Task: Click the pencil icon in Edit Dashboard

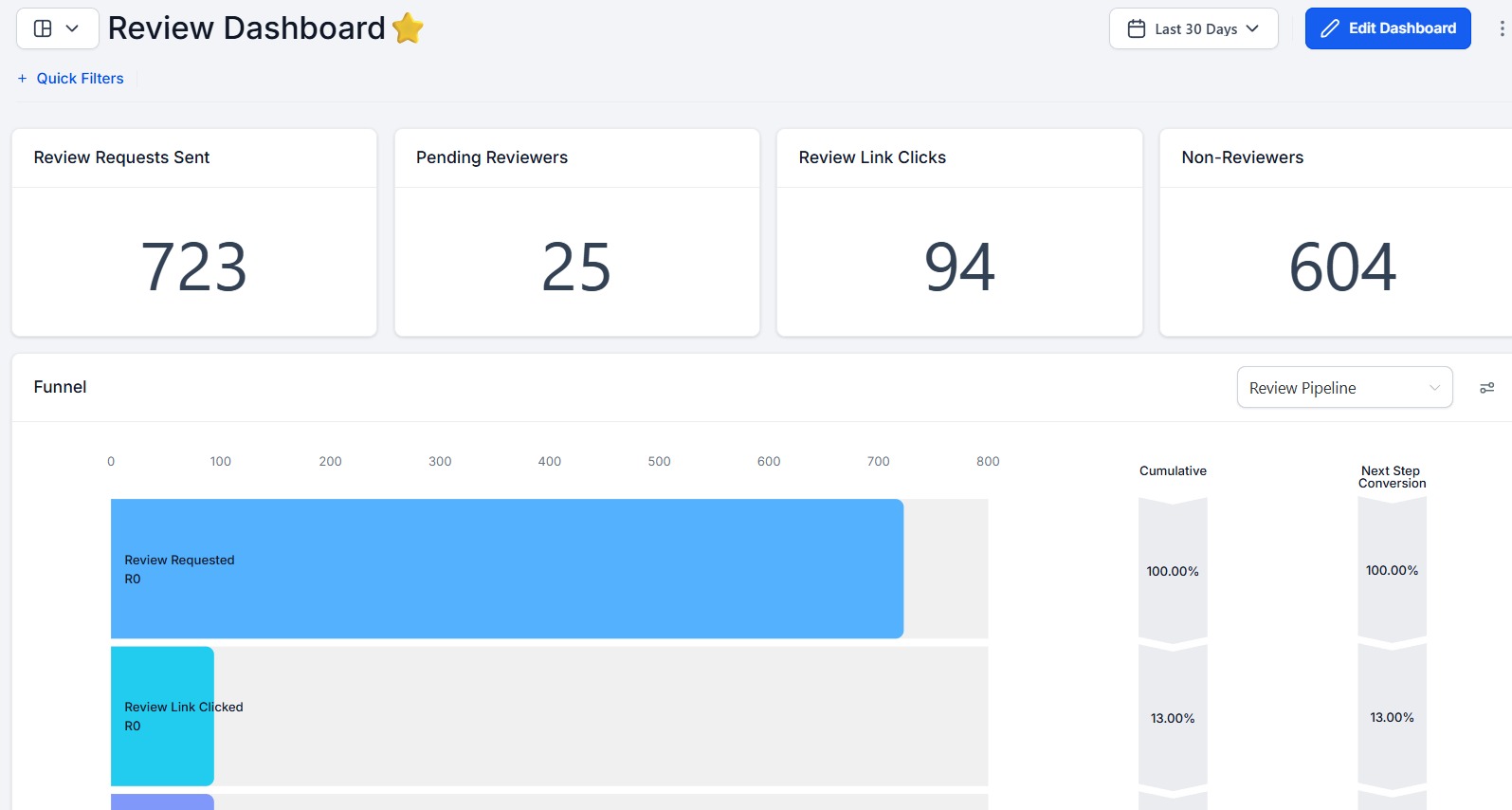Action: point(1330,28)
